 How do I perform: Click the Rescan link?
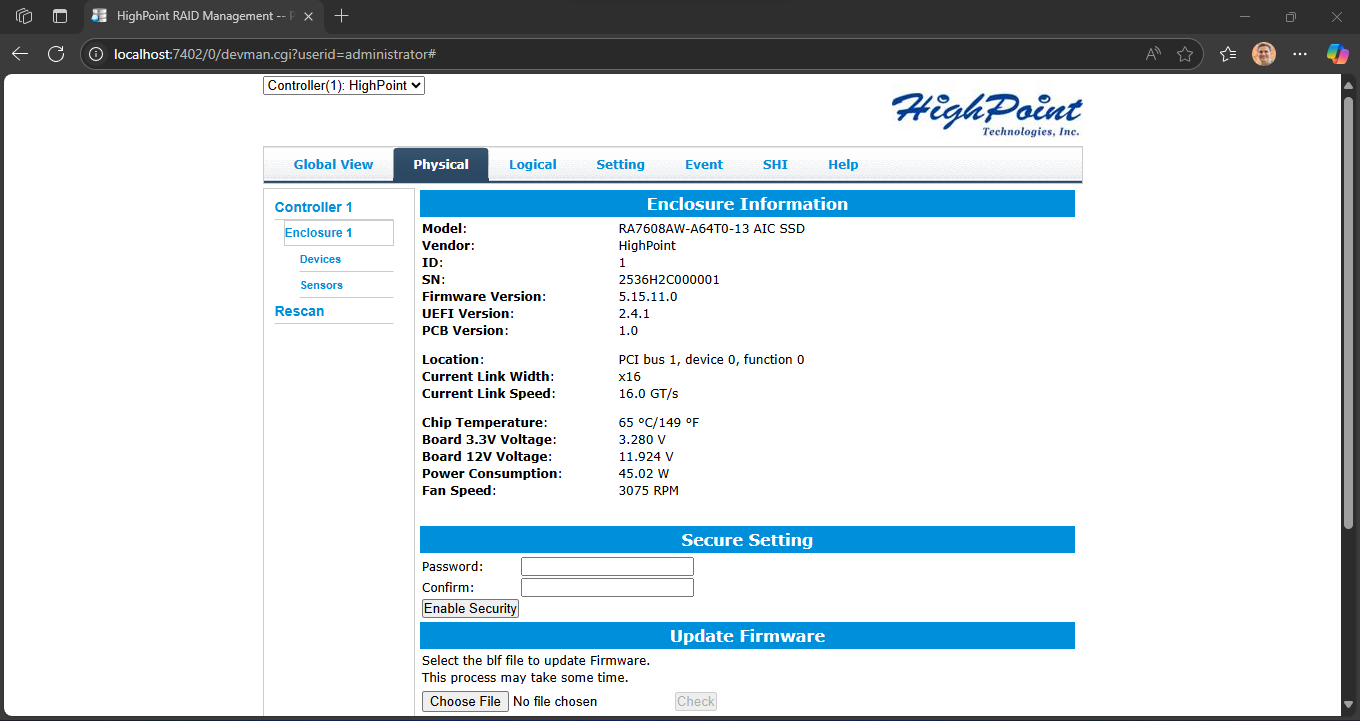click(x=299, y=311)
